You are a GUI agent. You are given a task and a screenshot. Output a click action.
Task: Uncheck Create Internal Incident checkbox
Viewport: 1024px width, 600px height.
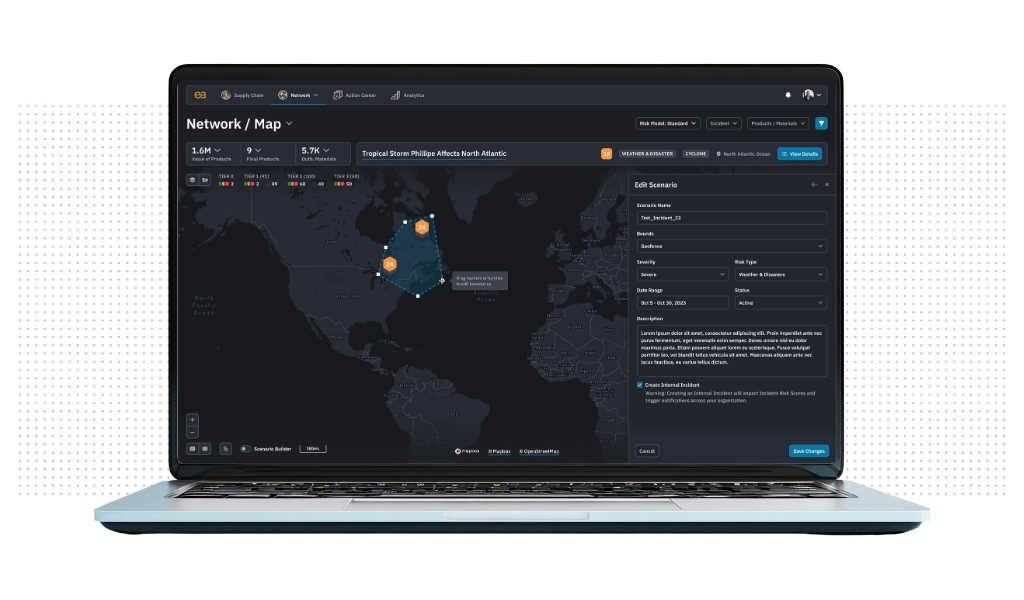640,384
